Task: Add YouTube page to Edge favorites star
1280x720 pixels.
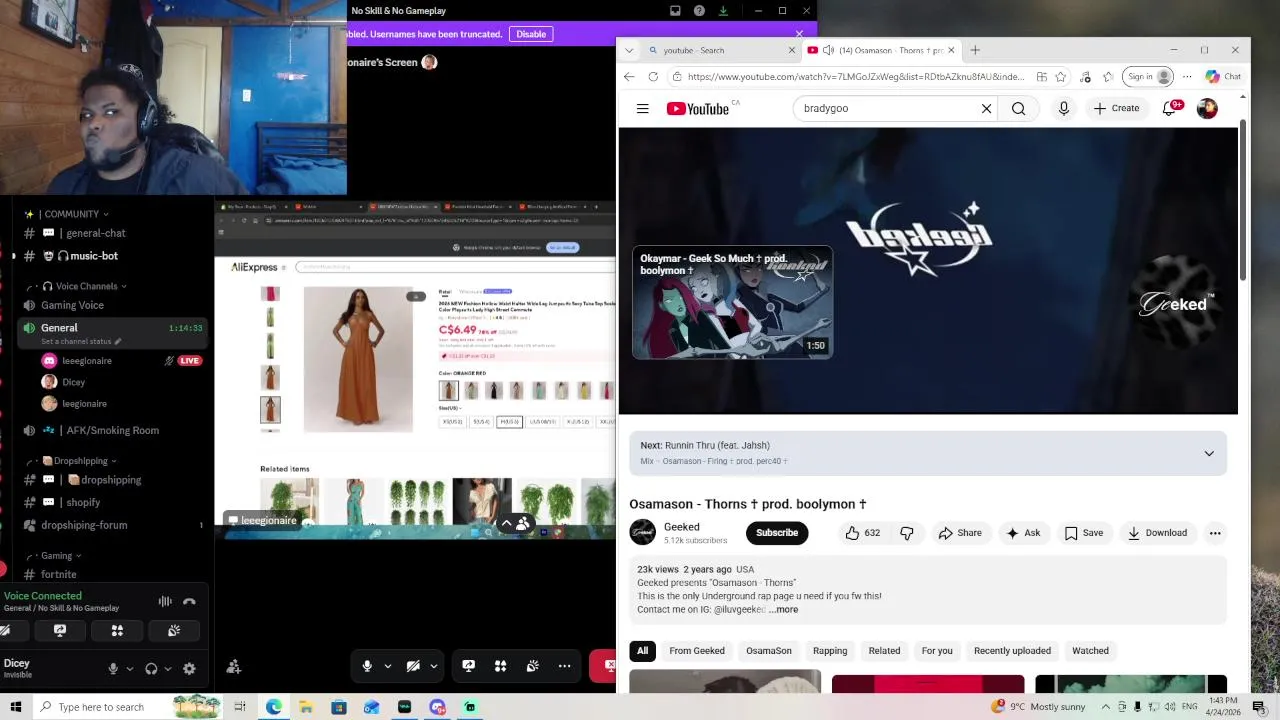Action: 1060,77
